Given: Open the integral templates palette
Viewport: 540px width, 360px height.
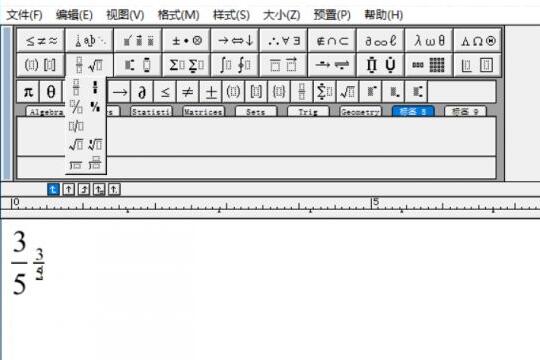Looking at the screenshot, I should (235, 65).
